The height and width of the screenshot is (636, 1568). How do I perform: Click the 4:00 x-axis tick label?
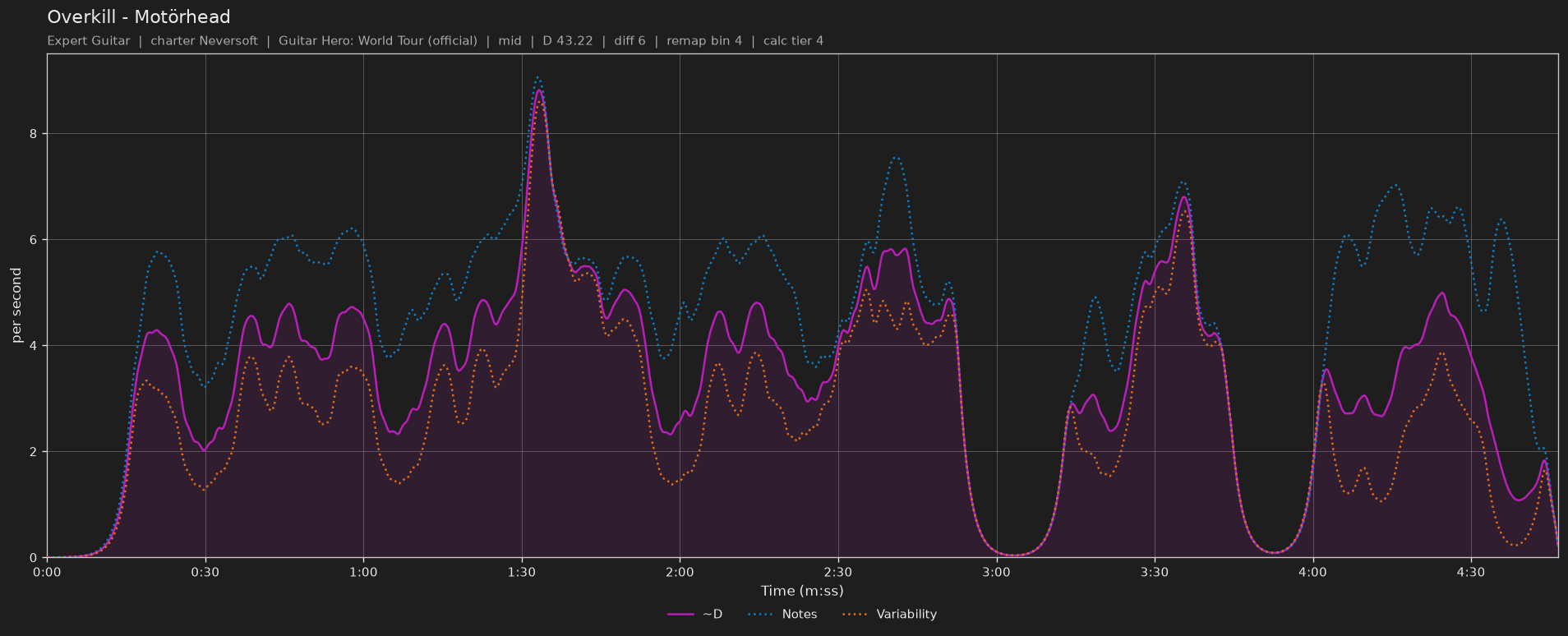[1312, 572]
